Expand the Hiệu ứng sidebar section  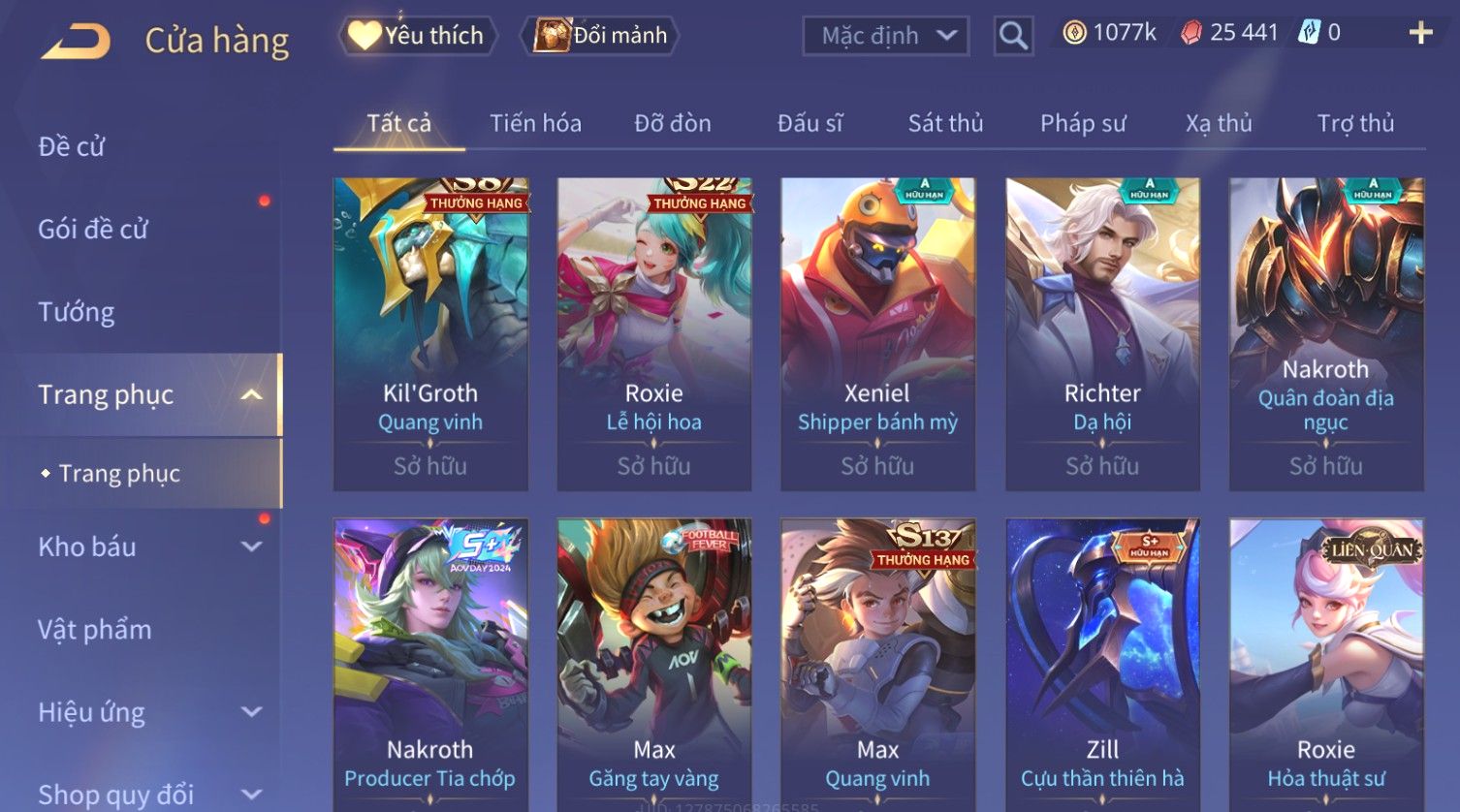coord(251,712)
